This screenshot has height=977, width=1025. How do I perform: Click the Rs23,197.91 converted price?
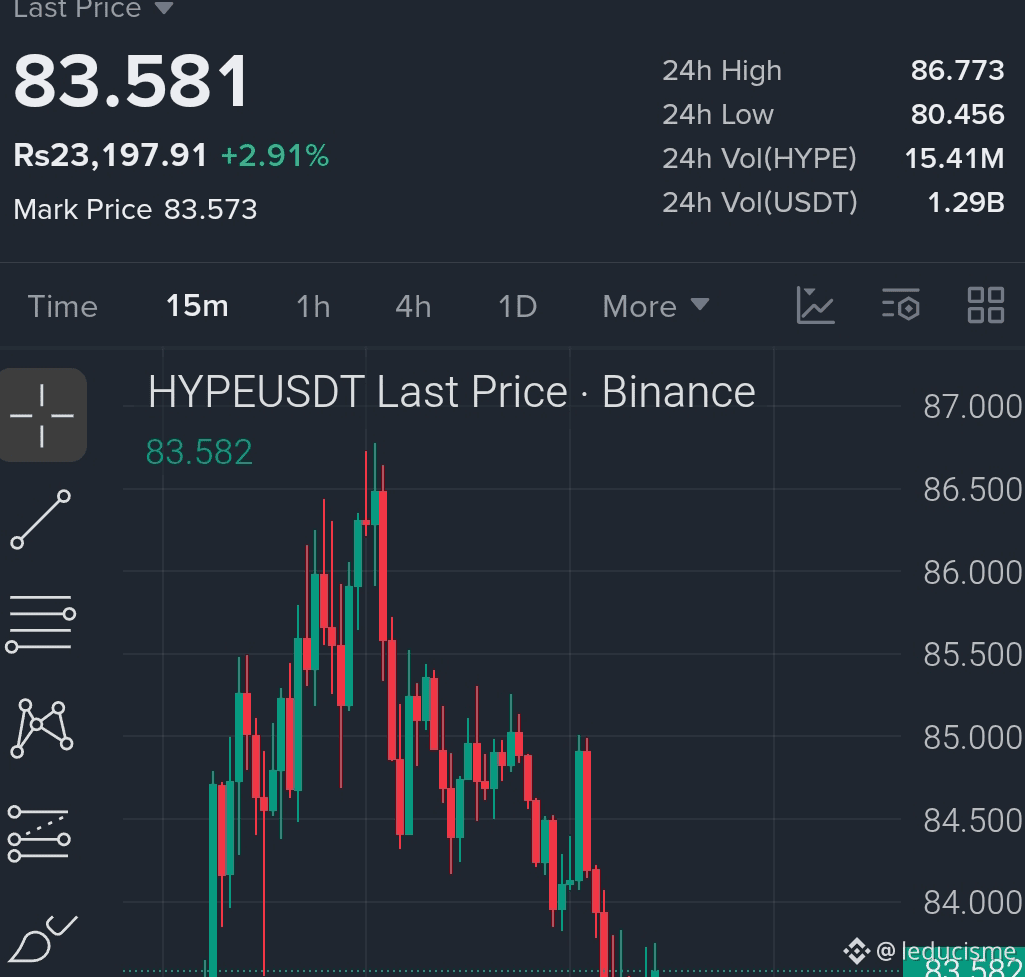pyautogui.click(x=110, y=156)
